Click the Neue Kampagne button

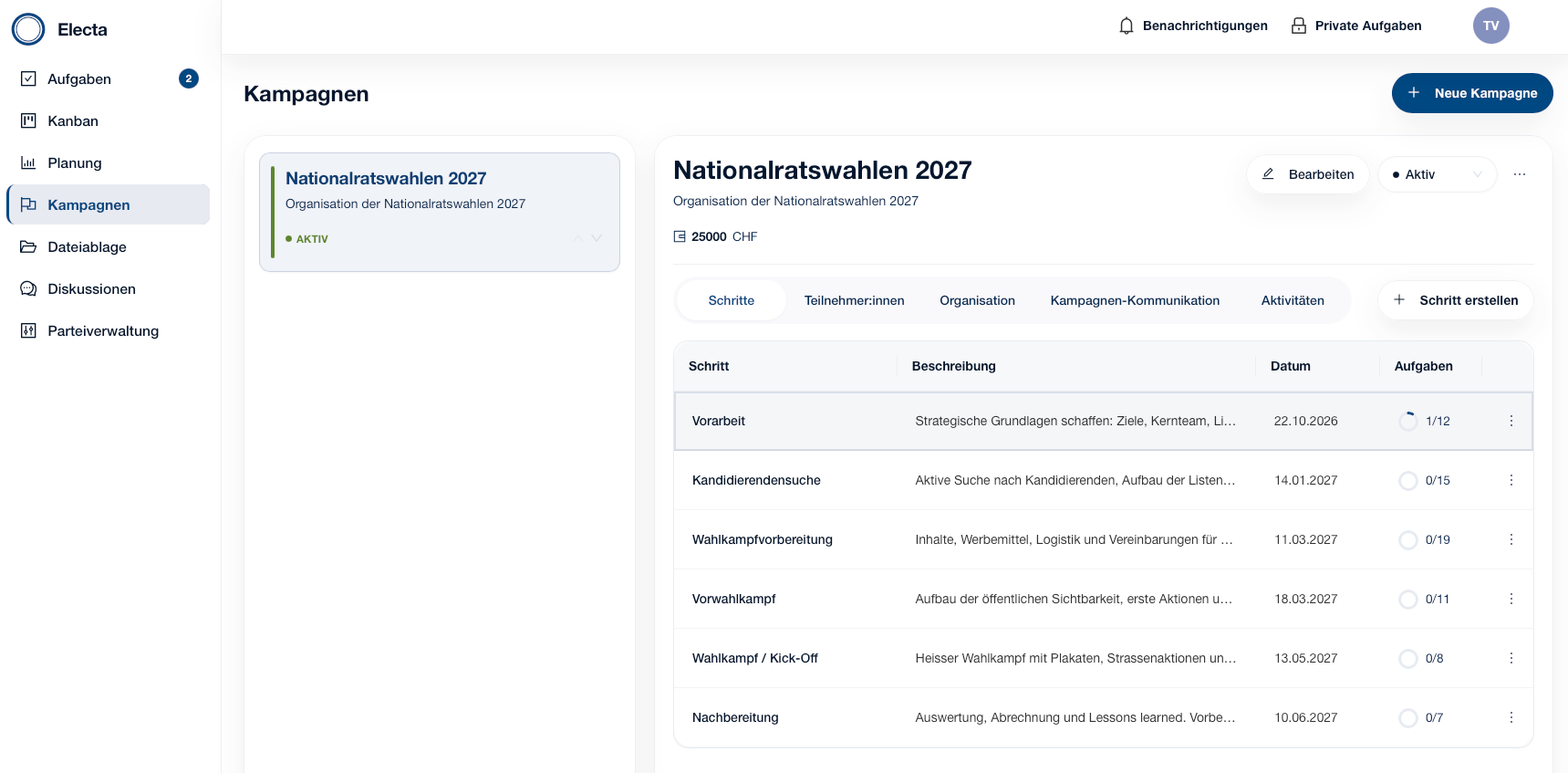[1472, 93]
